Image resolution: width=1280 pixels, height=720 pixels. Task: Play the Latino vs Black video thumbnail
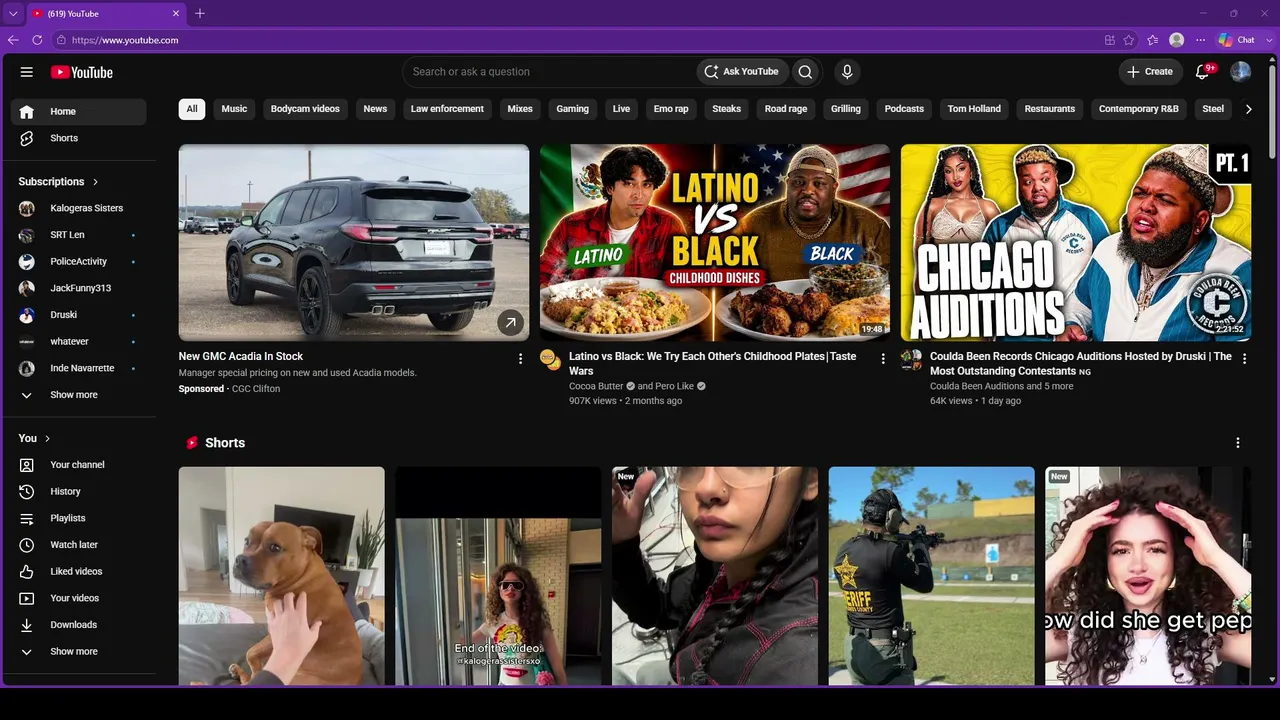tap(715, 243)
